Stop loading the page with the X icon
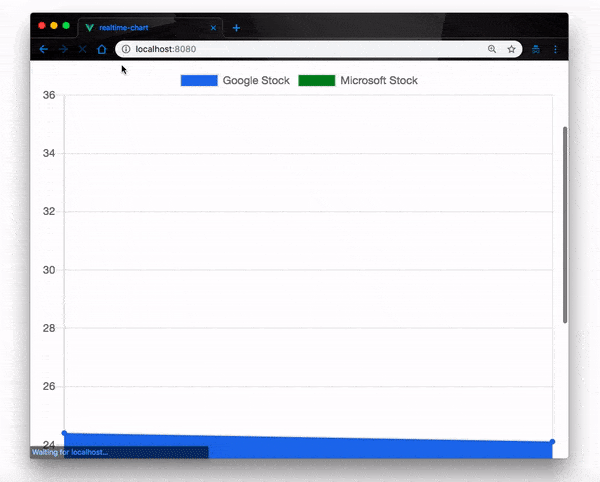Screen dimensions: 600x482 tap(82, 49)
